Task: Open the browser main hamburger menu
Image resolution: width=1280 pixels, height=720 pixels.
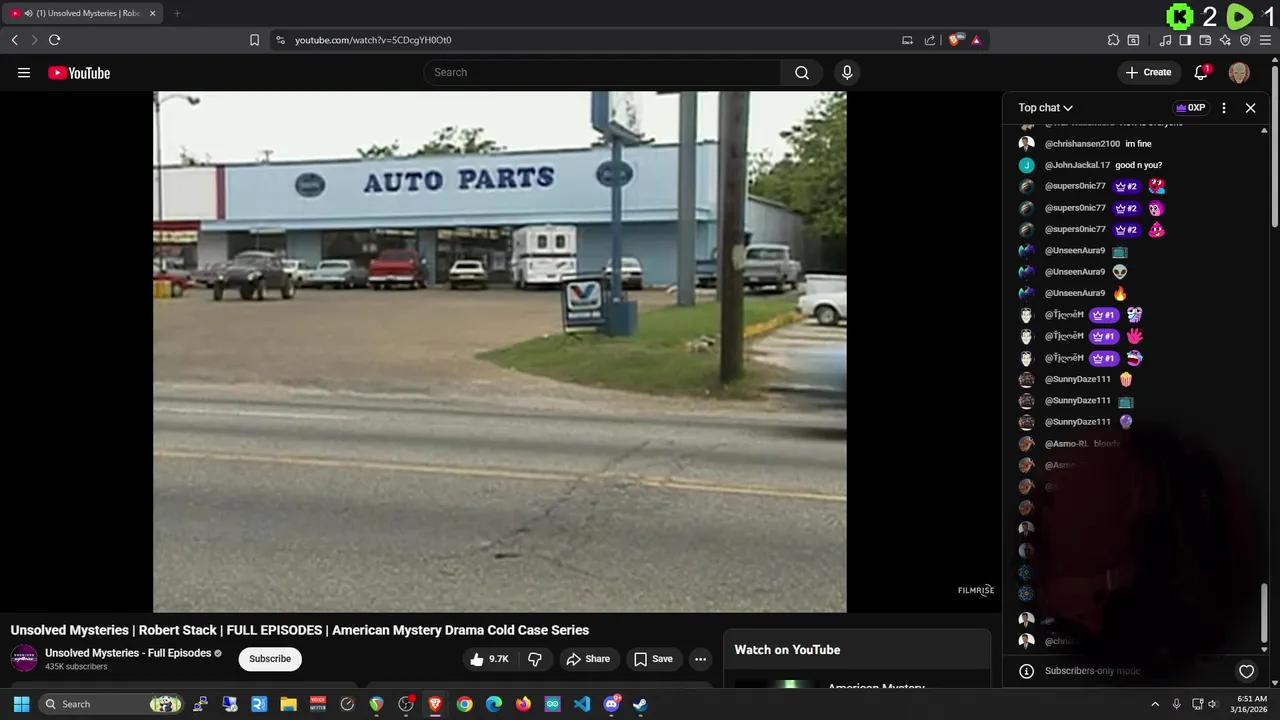Action: pos(1265,40)
